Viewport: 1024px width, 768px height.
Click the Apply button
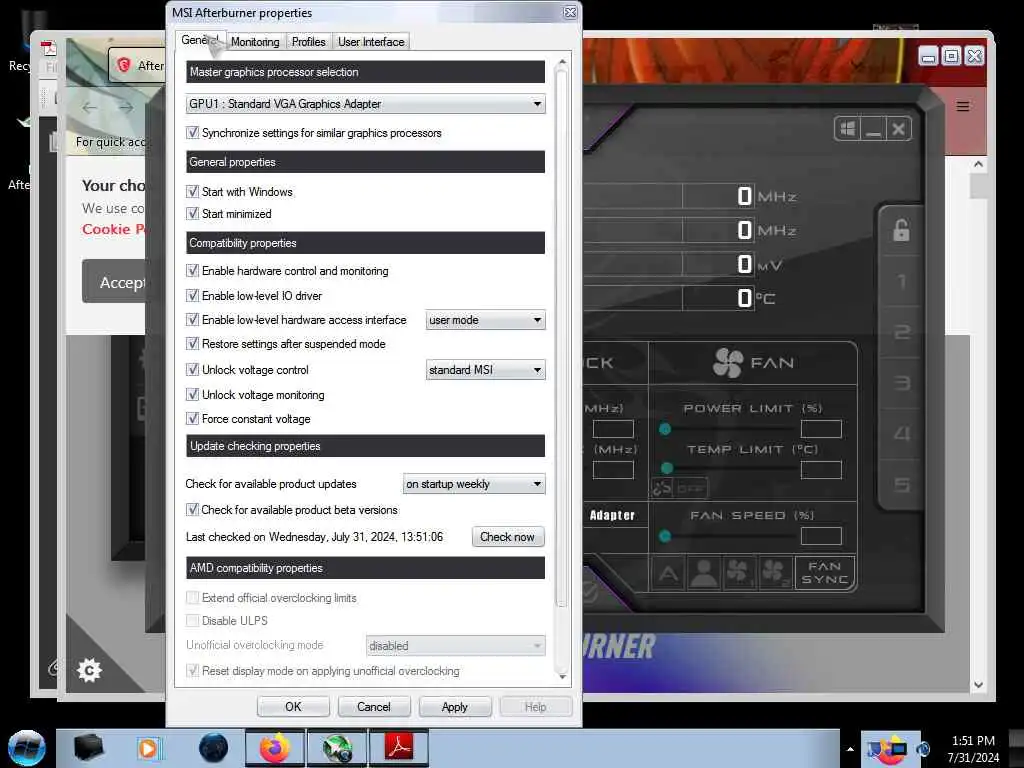point(455,707)
